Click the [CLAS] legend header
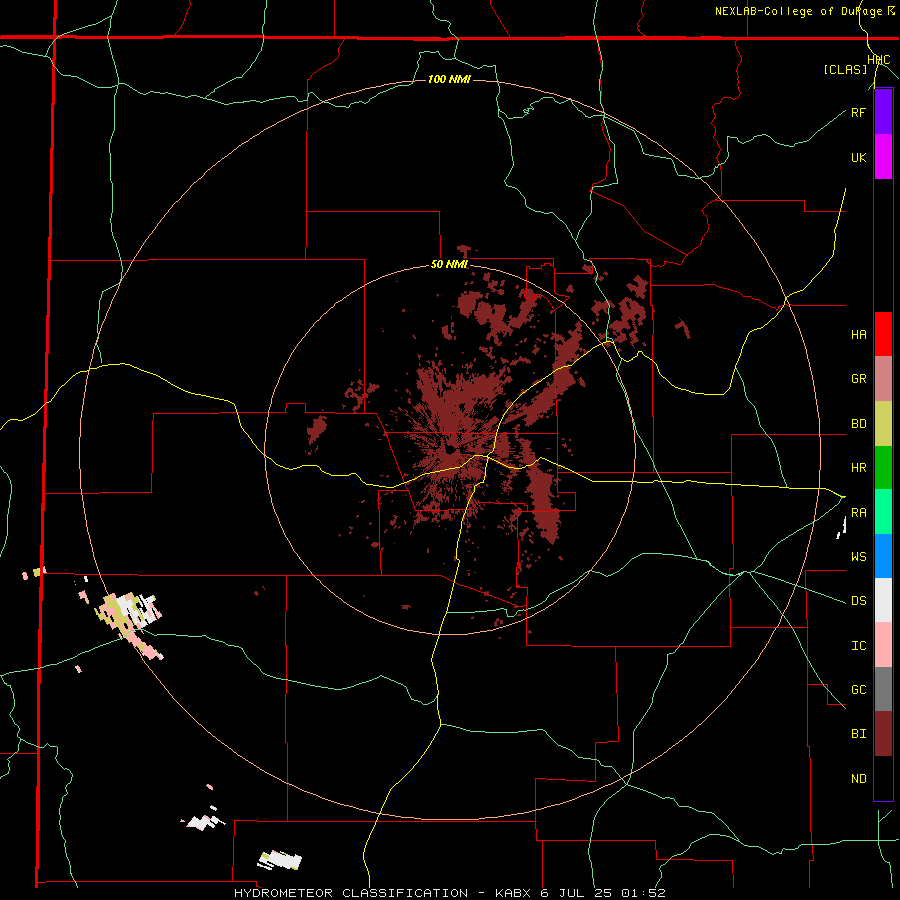Viewport: 900px width, 900px height. tap(845, 69)
